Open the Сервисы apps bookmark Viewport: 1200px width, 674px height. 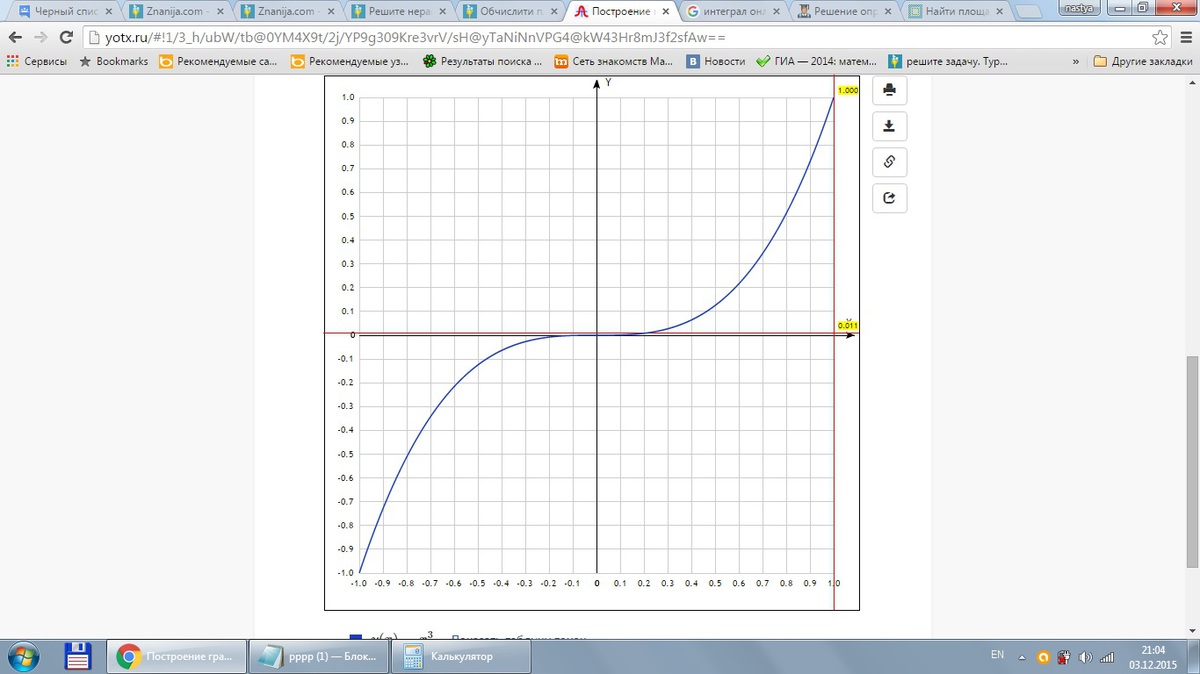(37, 61)
